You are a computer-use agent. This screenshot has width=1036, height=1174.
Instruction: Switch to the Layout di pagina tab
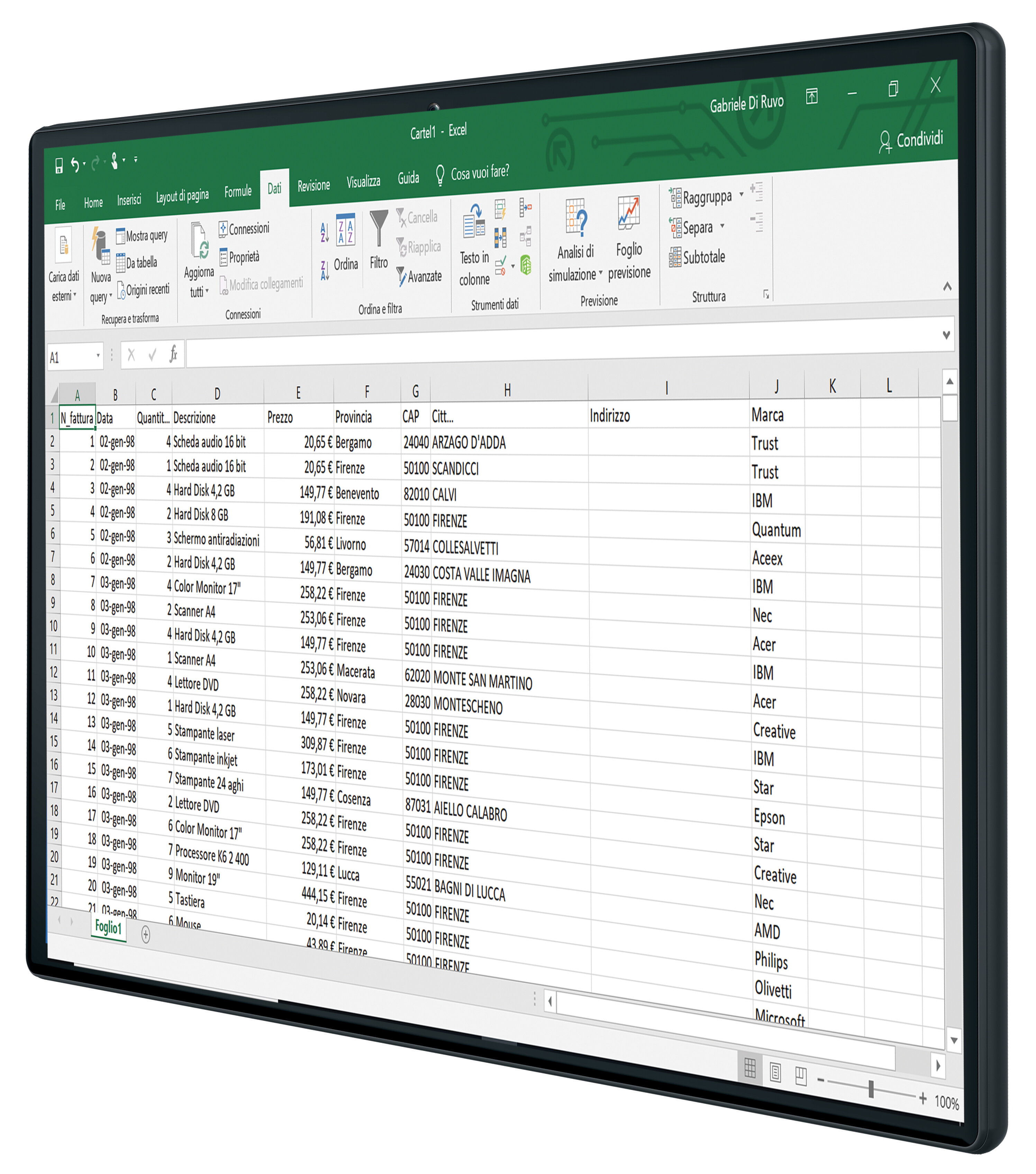(182, 196)
